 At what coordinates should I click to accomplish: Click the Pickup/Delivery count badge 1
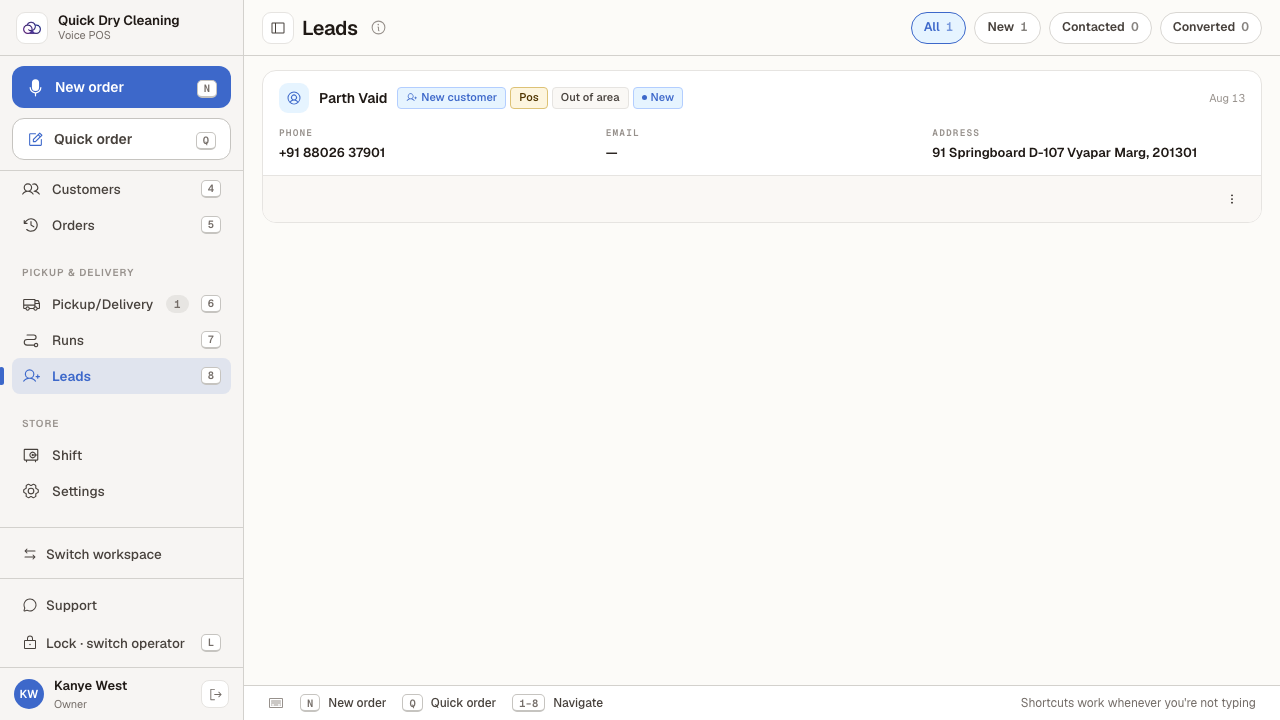[x=177, y=304]
